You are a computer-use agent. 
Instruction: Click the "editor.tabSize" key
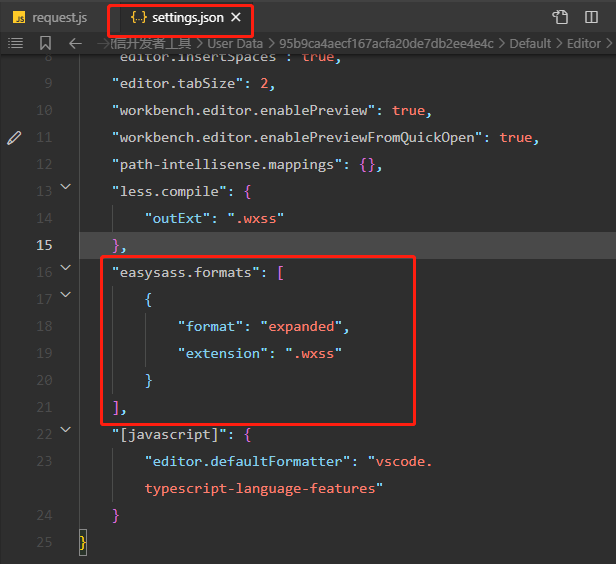coord(178,84)
